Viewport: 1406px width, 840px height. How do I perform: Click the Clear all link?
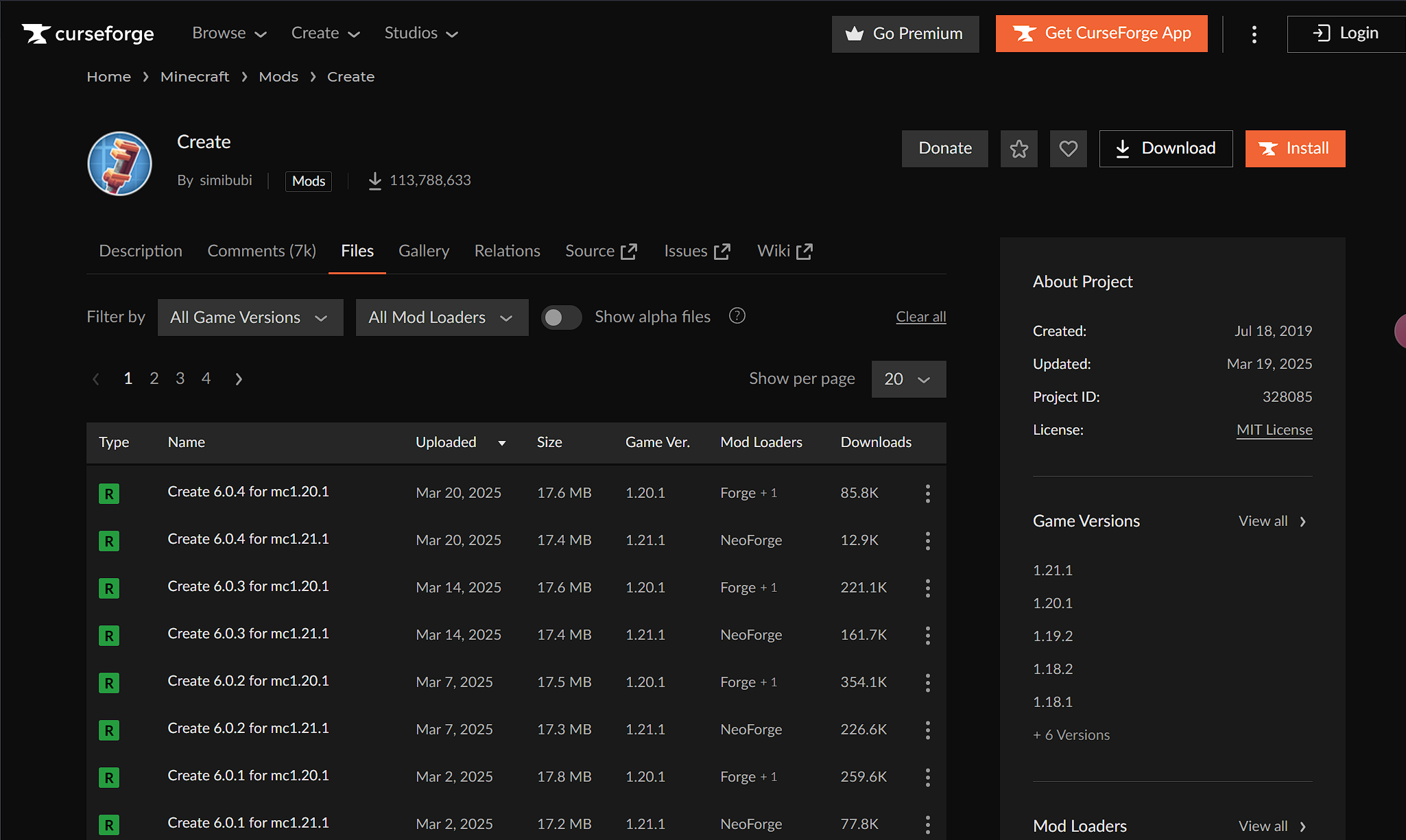920,317
